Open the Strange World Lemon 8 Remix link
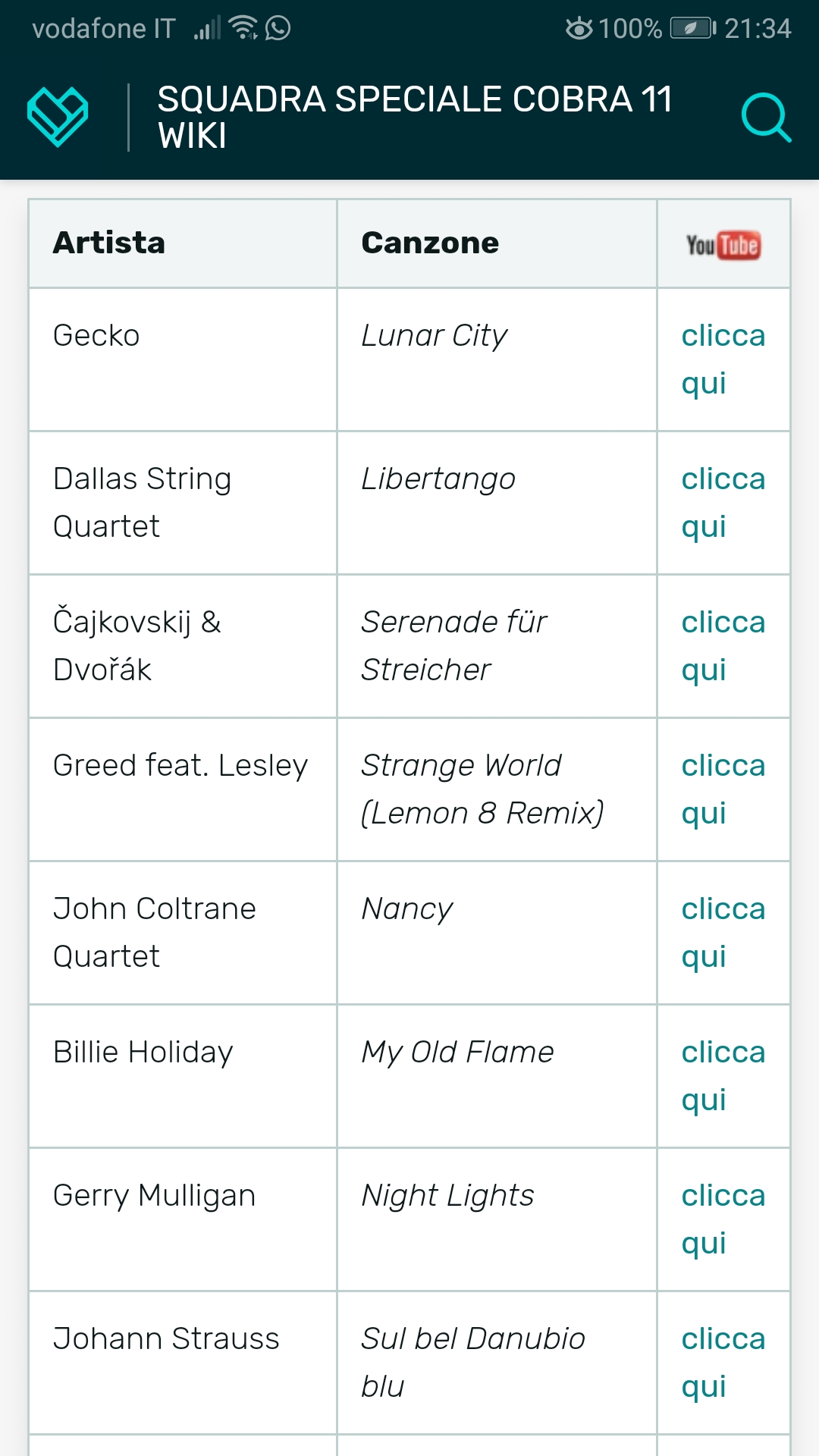Viewport: 819px width, 1456px height. pyautogui.click(x=723, y=789)
